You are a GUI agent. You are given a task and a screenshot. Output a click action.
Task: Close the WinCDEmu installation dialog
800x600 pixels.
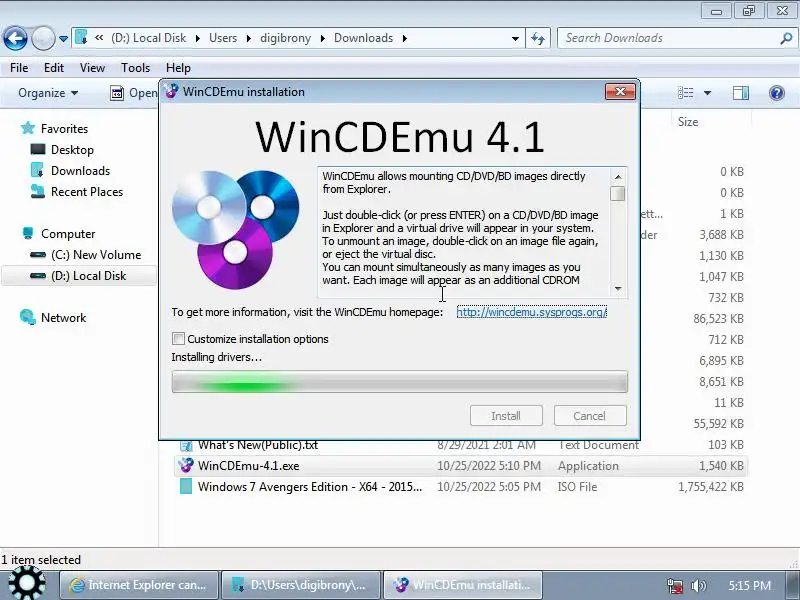click(620, 92)
